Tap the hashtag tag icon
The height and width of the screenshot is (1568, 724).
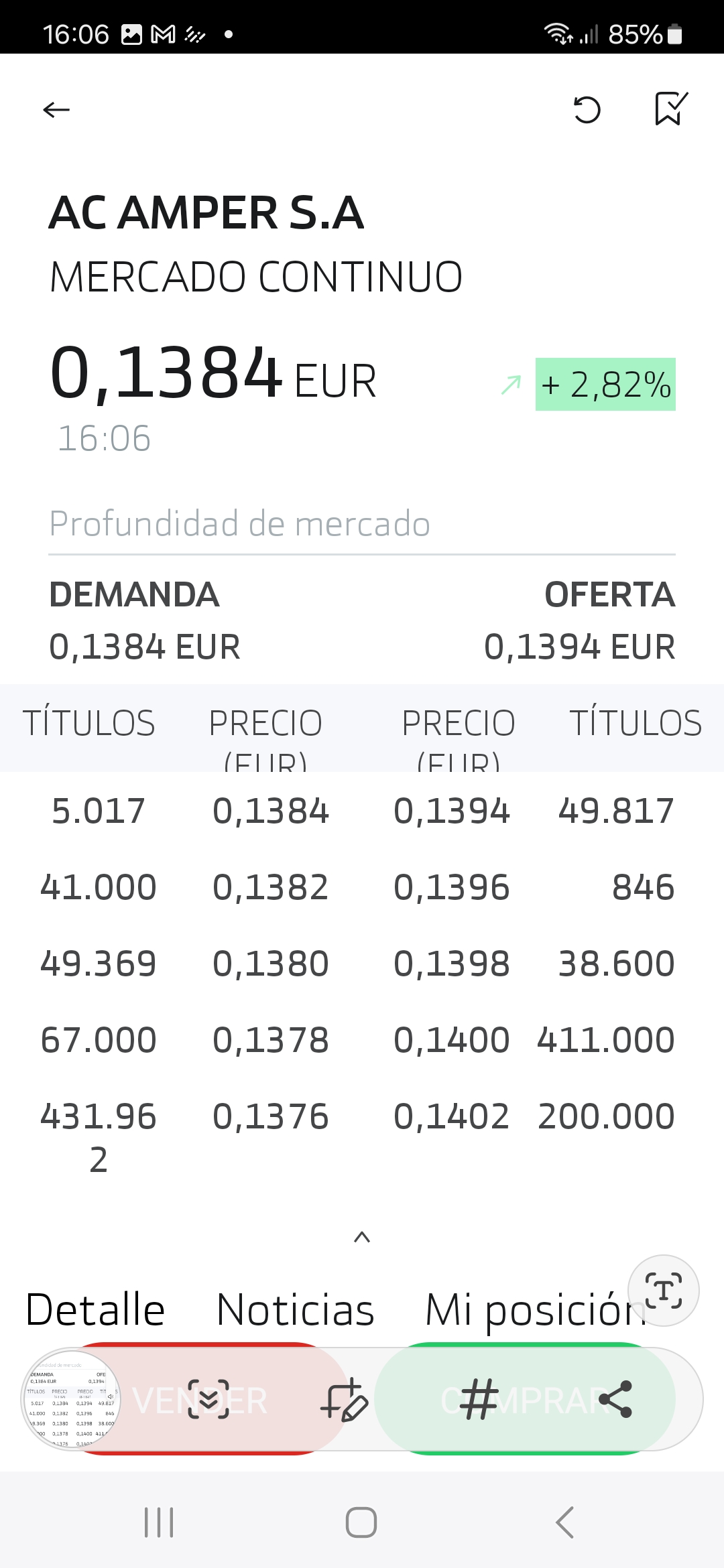pyautogui.click(x=479, y=1399)
